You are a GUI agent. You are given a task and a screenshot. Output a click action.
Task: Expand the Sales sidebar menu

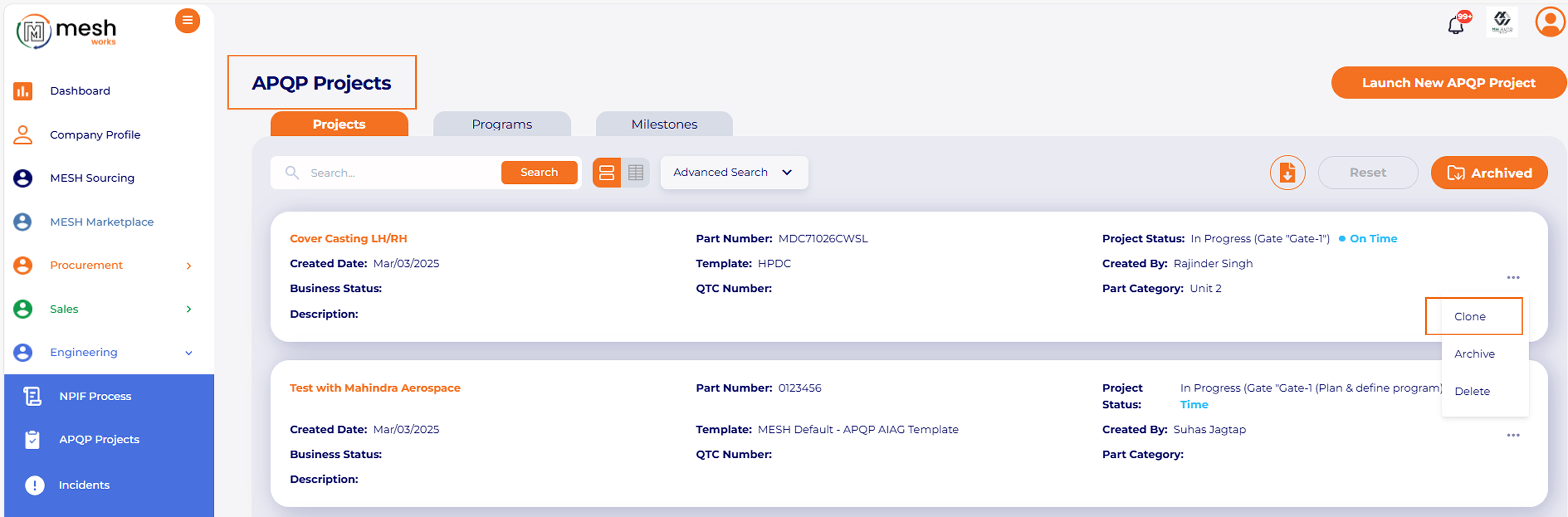[189, 309]
